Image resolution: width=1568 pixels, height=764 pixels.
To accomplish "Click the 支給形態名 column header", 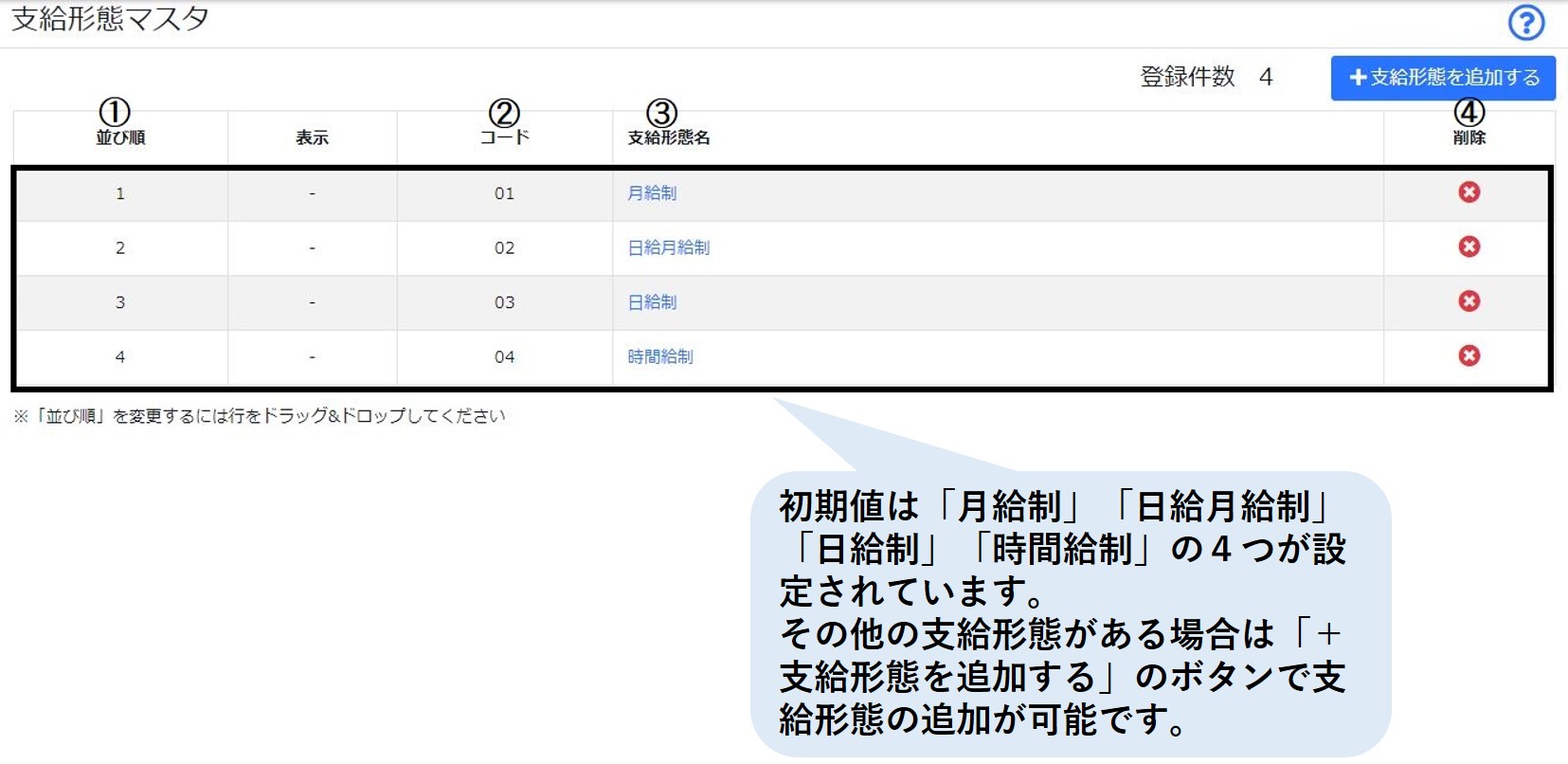I will (668, 137).
